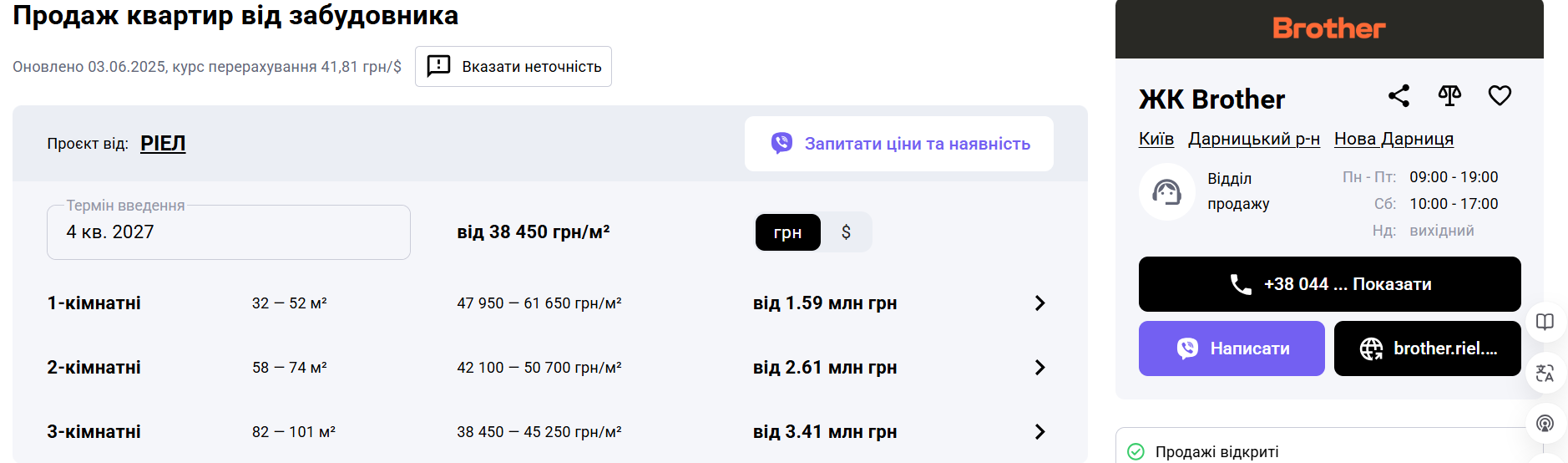Viewport: 1568px width, 463px height.
Task: Click the open book icon on right edge
Action: [x=1545, y=323]
